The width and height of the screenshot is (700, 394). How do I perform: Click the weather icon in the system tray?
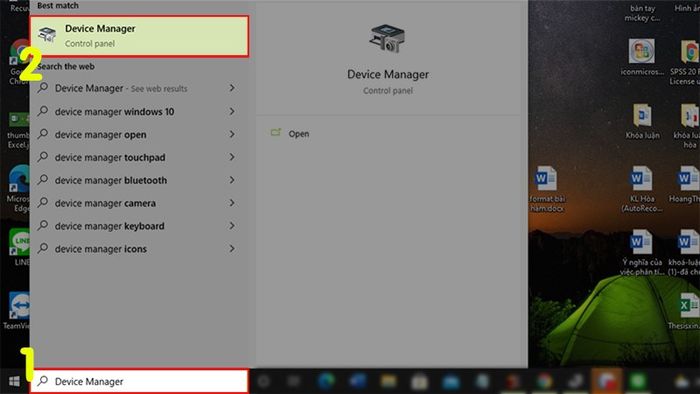click(x=682, y=381)
